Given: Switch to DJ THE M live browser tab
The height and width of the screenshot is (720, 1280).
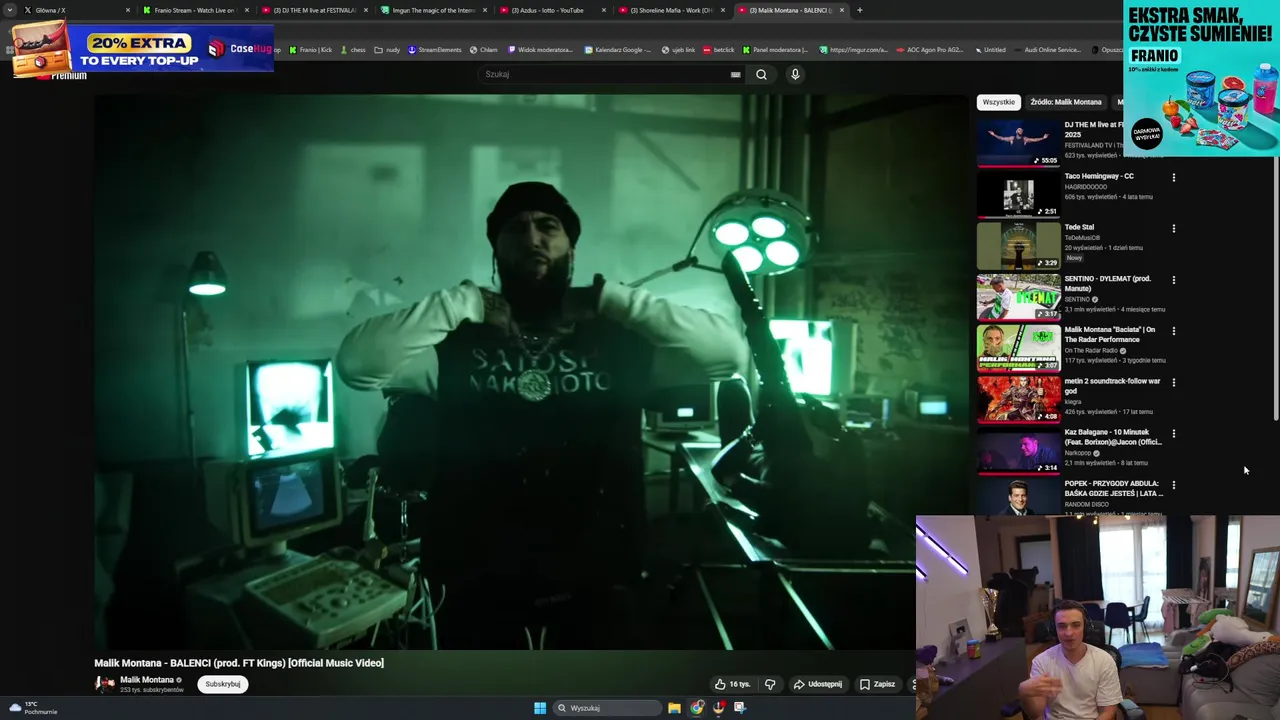Looking at the screenshot, I should 314,10.
